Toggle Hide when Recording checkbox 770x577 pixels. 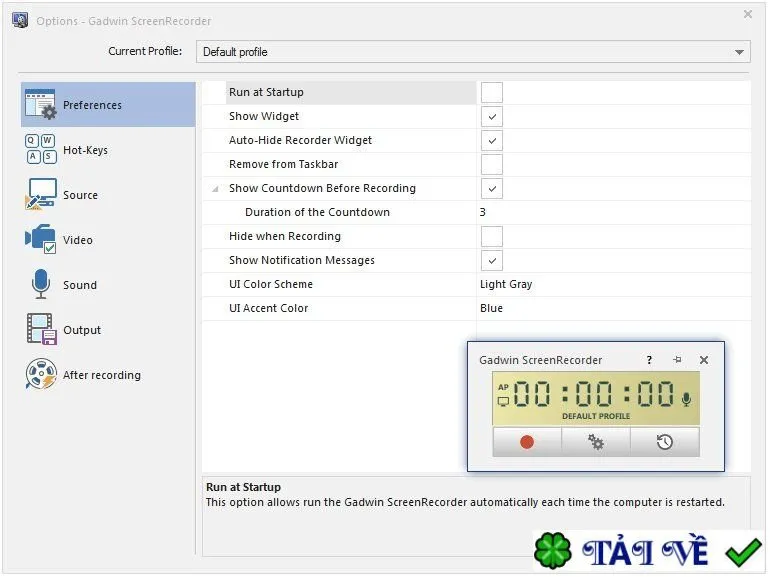492,236
